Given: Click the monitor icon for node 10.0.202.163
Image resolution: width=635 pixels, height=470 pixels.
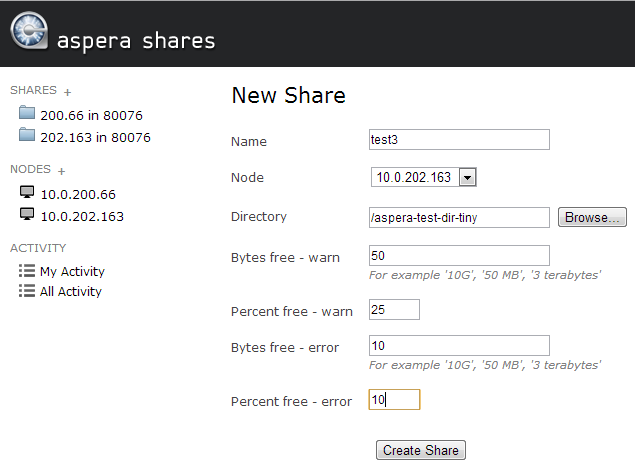Looking at the screenshot, I should (27, 215).
